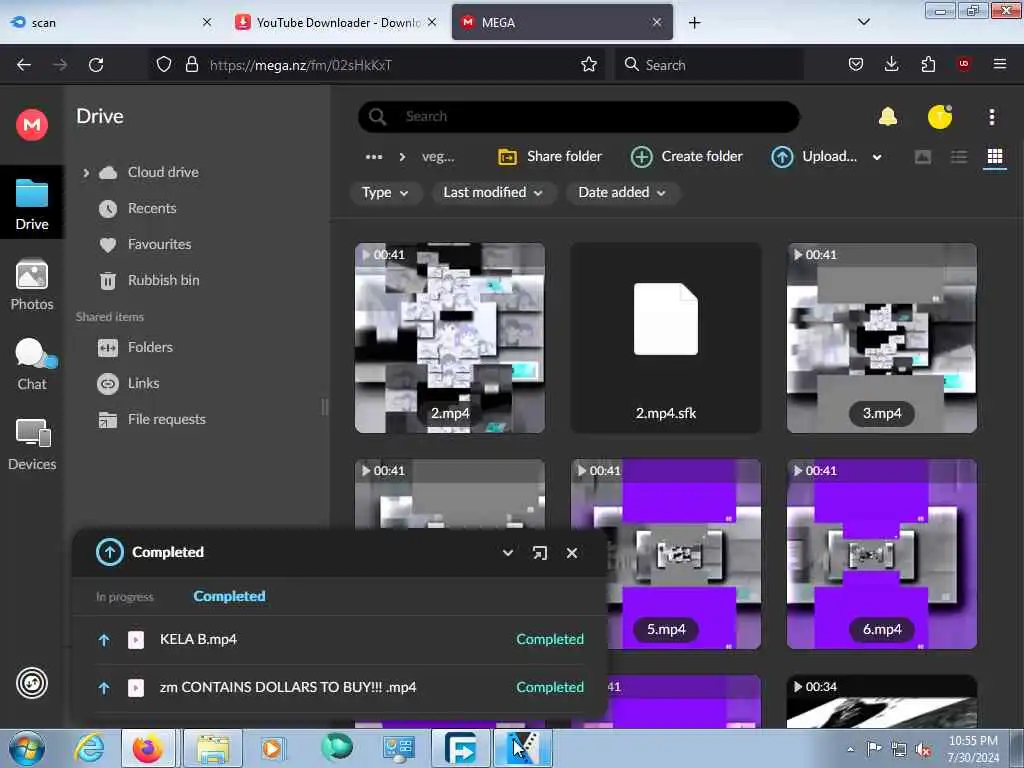Open the Type filter dropdown
This screenshot has height=768, width=1024.
coord(385,193)
